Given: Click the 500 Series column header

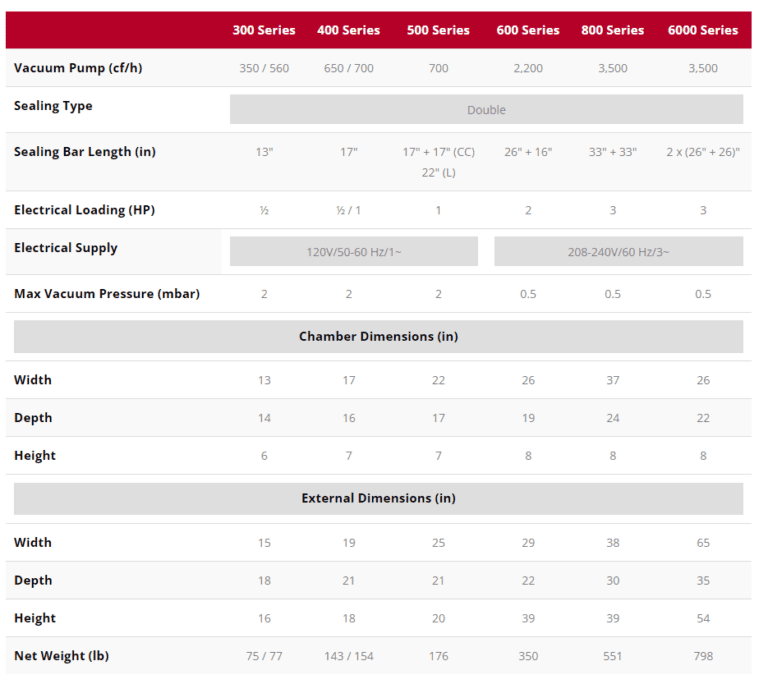Looking at the screenshot, I should [x=438, y=30].
